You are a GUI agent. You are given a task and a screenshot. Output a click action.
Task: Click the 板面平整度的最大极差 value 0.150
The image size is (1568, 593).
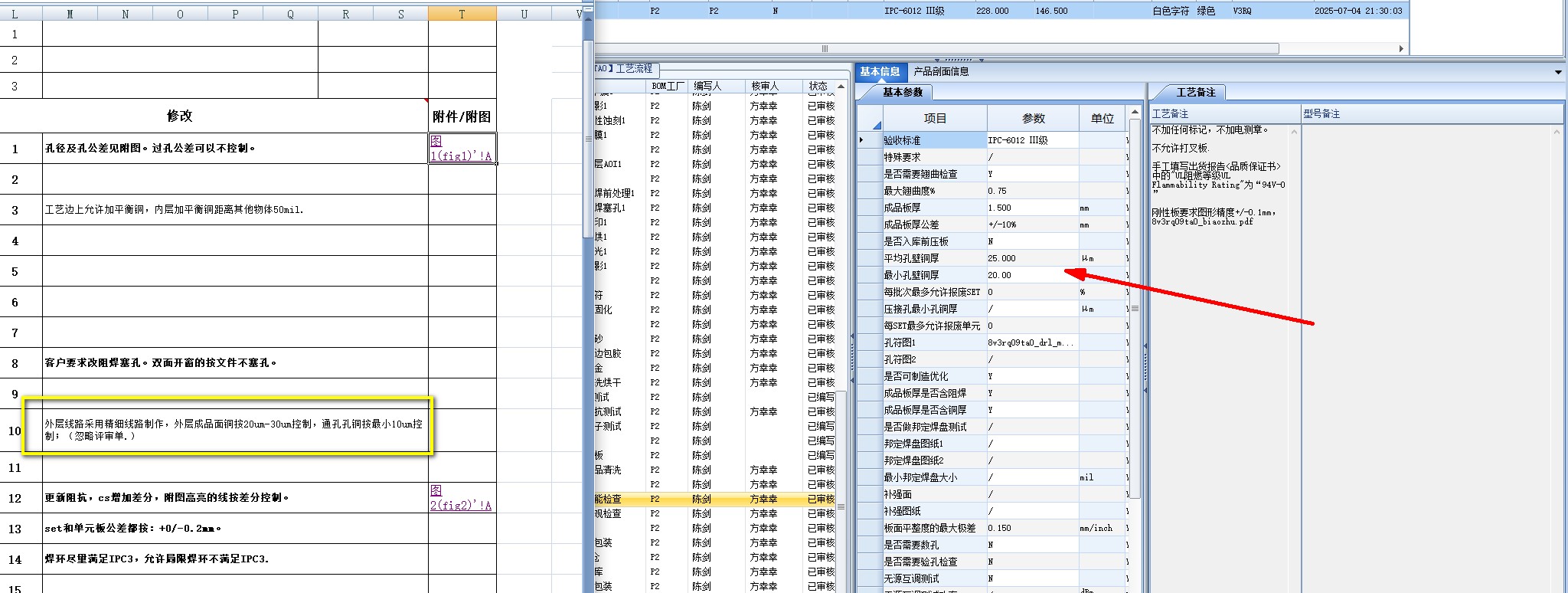point(1033,528)
